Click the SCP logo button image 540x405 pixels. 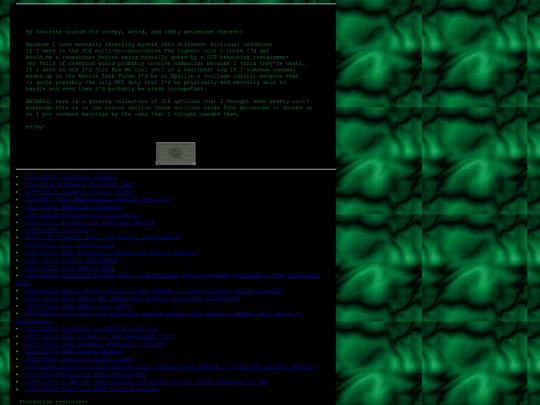[176, 153]
